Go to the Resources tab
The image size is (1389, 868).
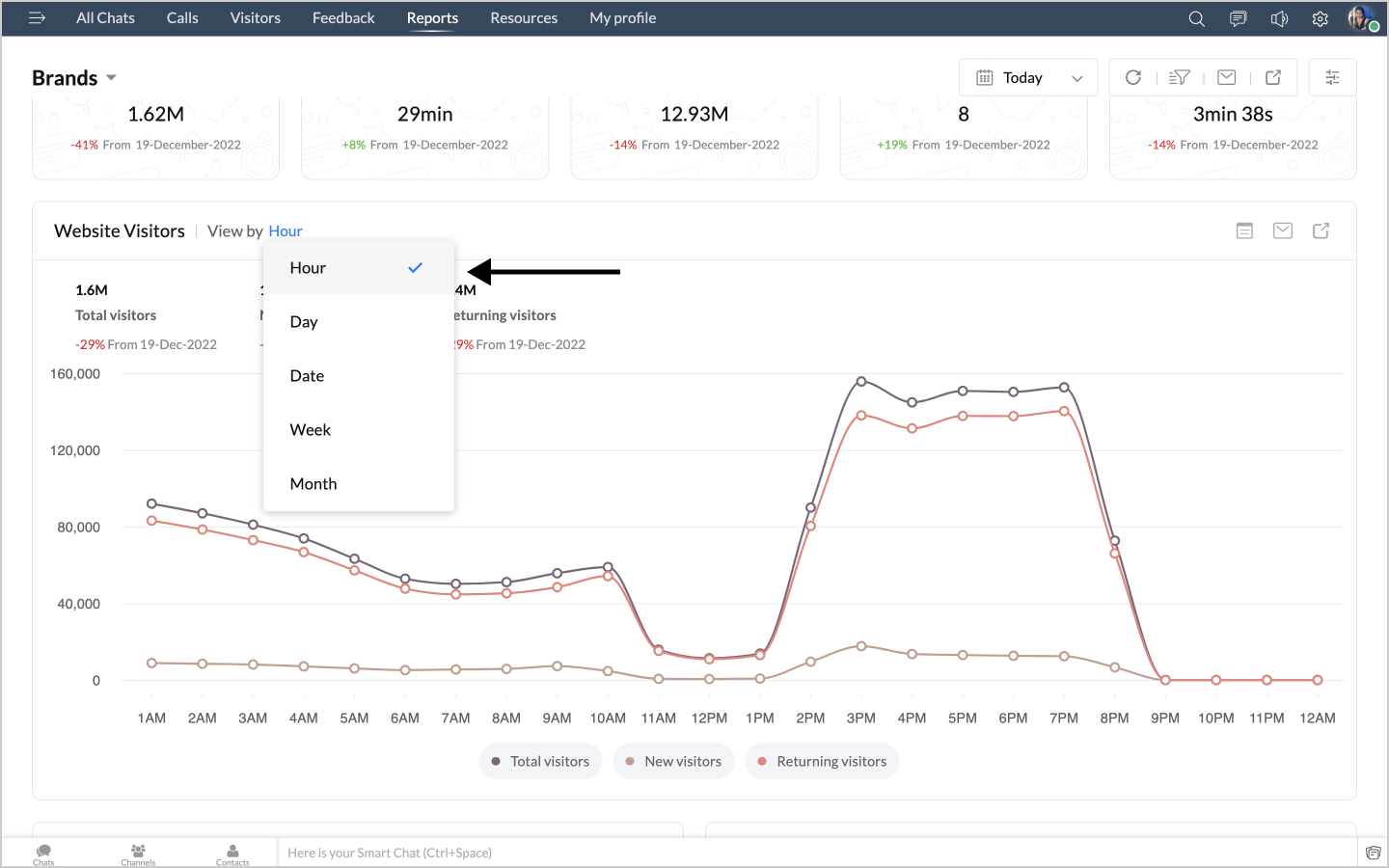(524, 18)
